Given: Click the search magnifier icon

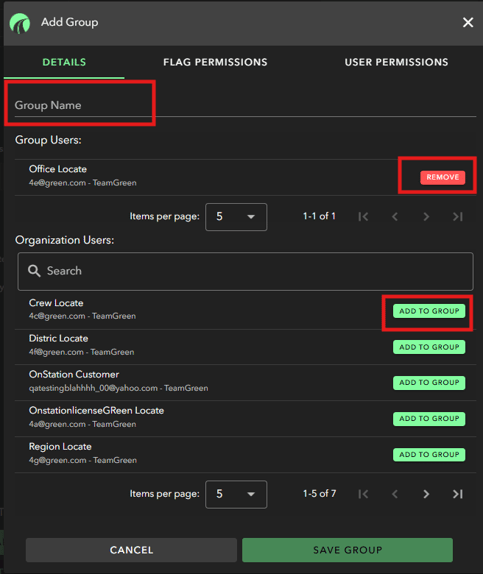Looking at the screenshot, I should [x=34, y=271].
